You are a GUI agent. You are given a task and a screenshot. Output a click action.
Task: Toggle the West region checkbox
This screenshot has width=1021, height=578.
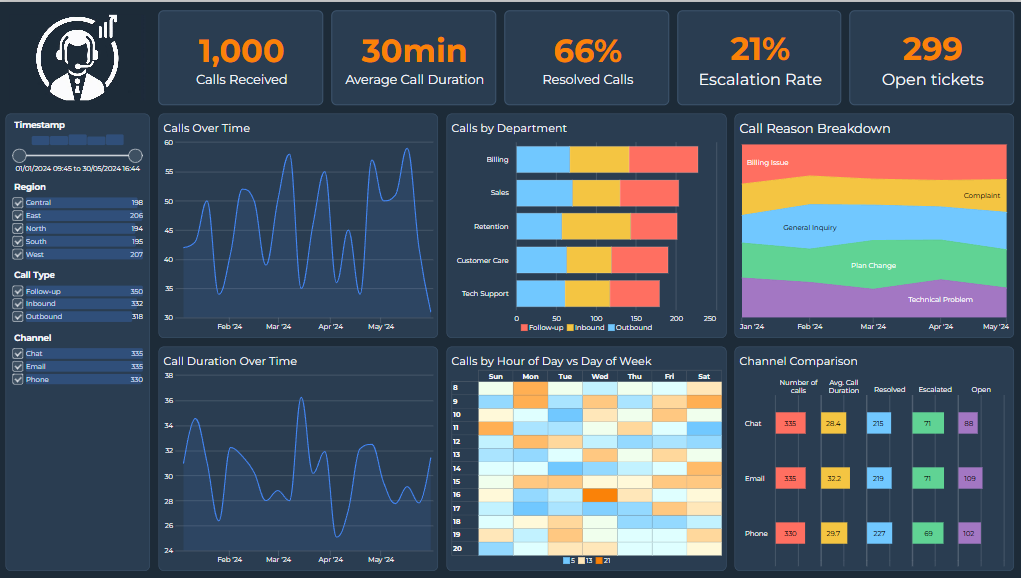click(x=18, y=255)
